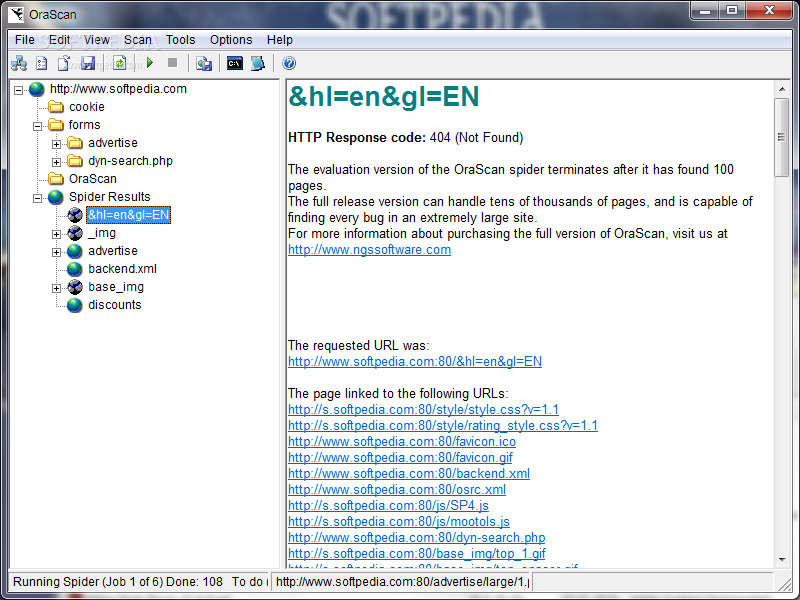Click the report scrollbar up arrow

point(782,89)
